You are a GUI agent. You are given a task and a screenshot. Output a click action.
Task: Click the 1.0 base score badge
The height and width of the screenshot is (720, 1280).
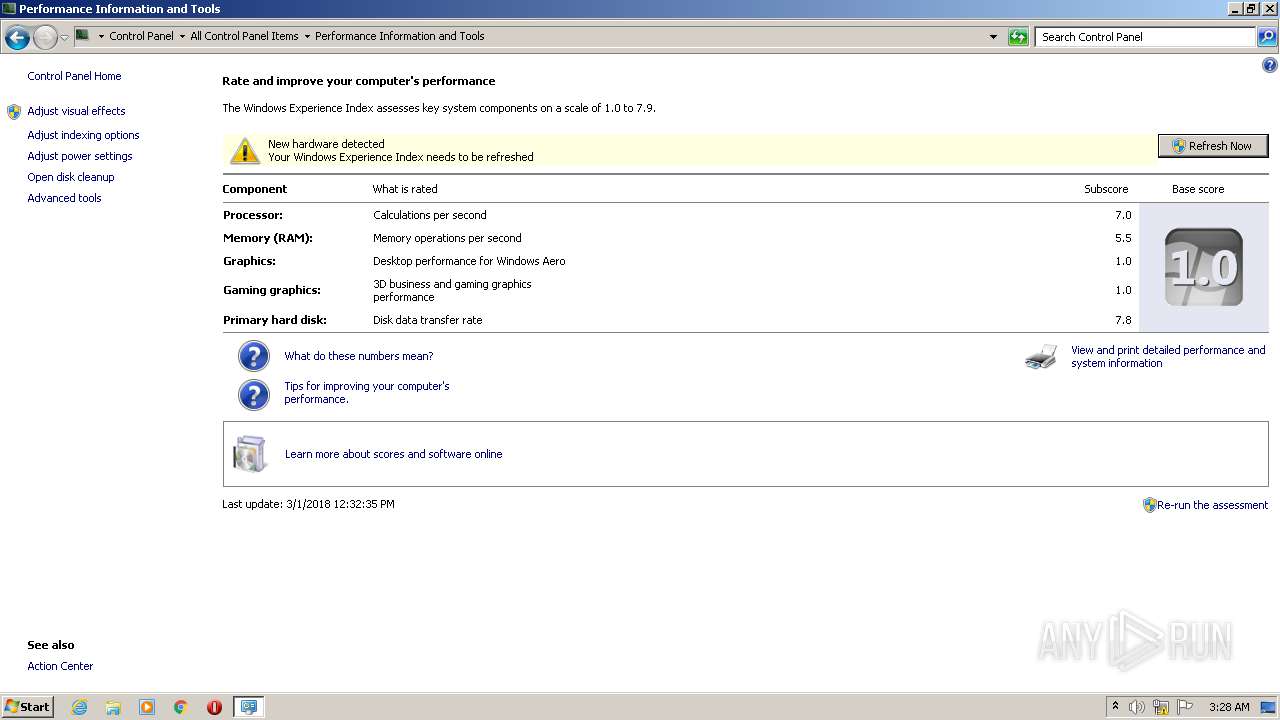(x=1204, y=267)
